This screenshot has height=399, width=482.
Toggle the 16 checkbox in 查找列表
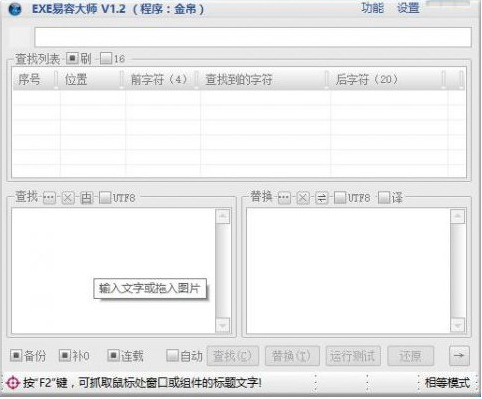coord(106,58)
